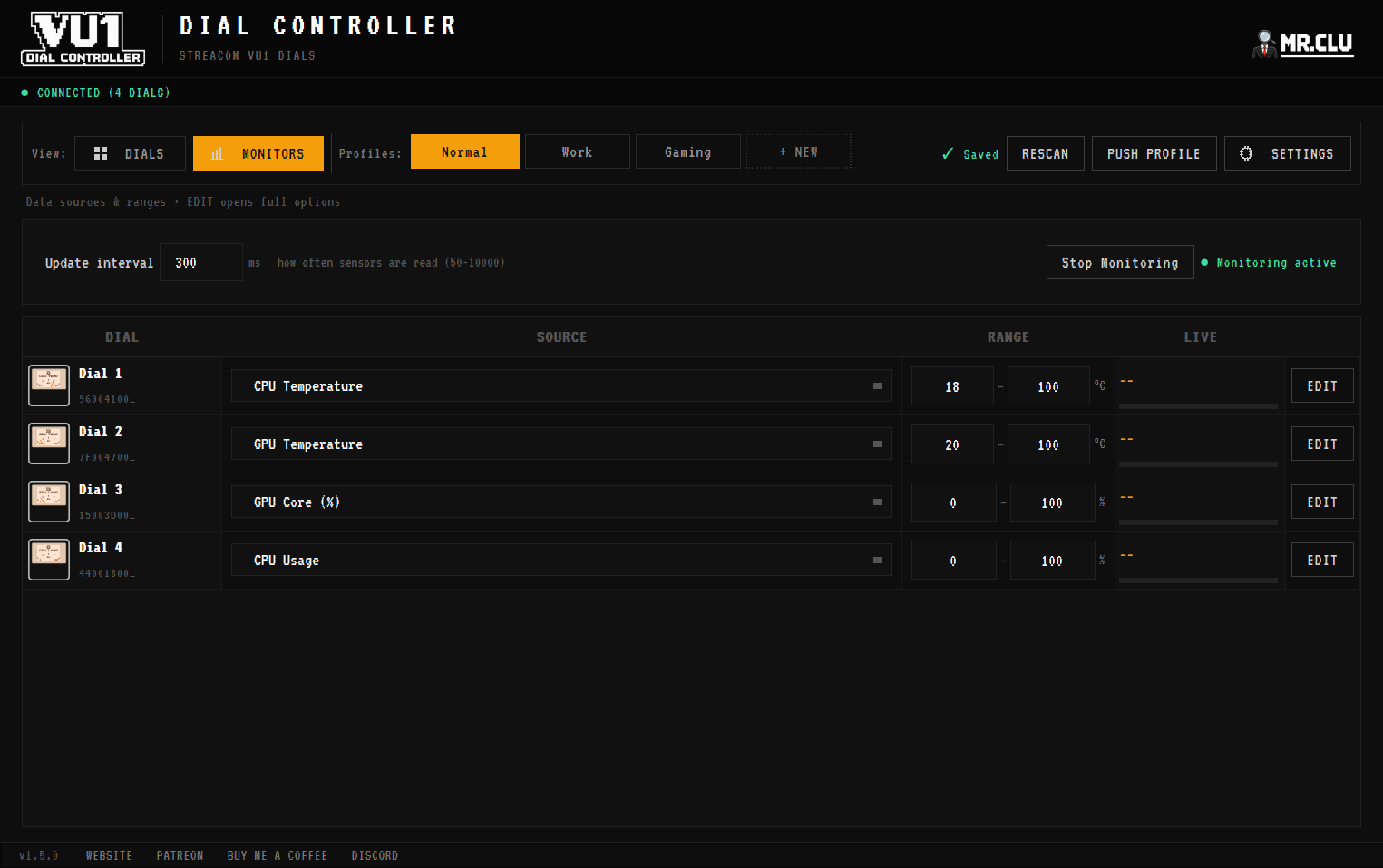Open the CPU Usage source dropdown
The width and height of the screenshot is (1383, 868).
[x=561, y=560]
